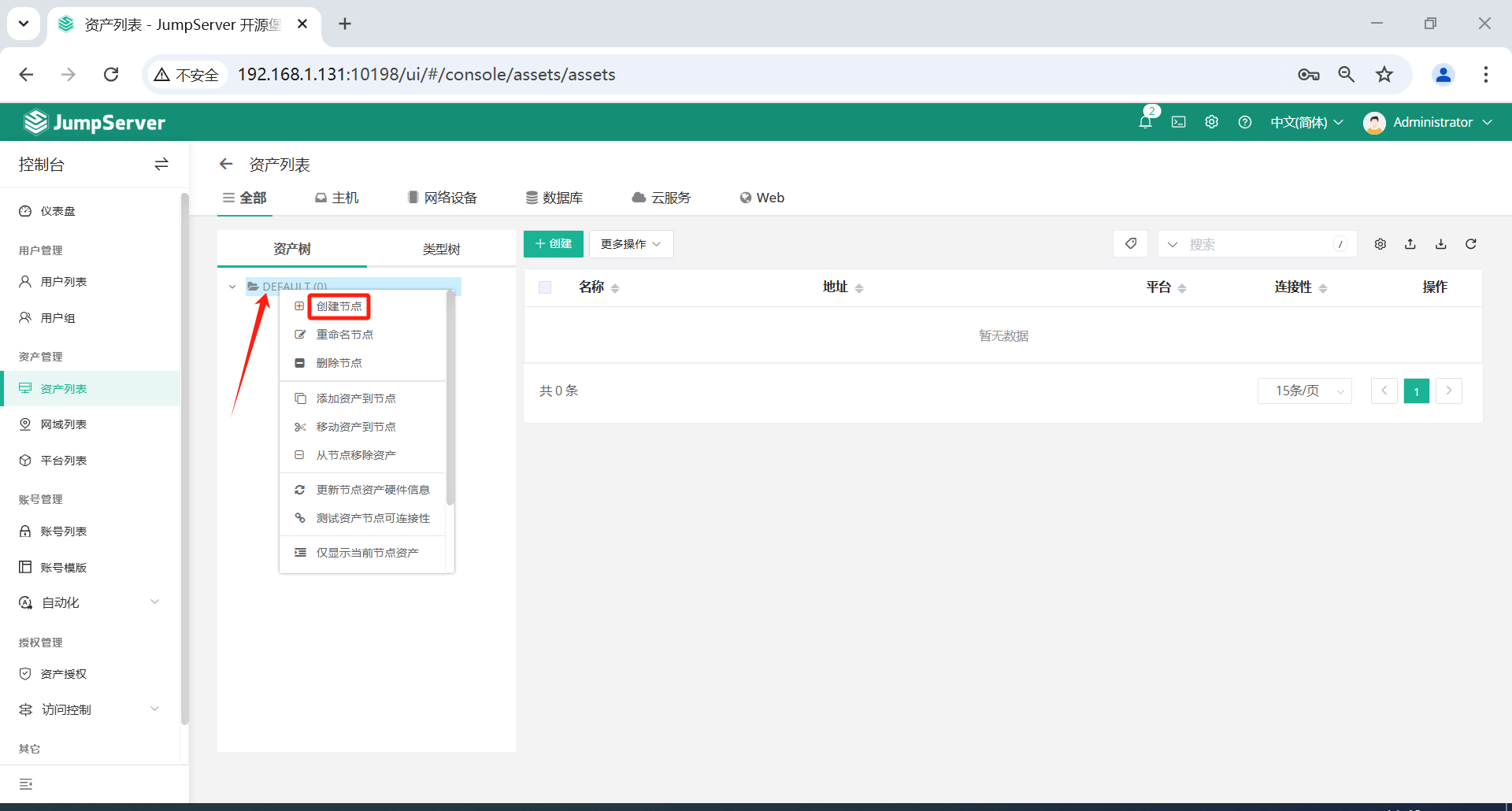Choose 测试资产节点可连接性 from context menu
Viewport: 1512px width, 811px height.
point(373,518)
